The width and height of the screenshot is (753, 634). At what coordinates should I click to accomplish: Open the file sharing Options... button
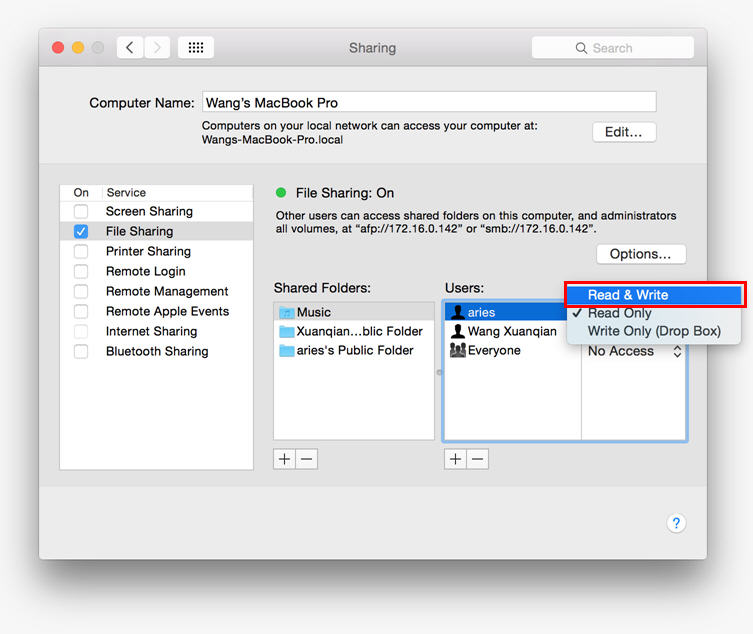641,254
